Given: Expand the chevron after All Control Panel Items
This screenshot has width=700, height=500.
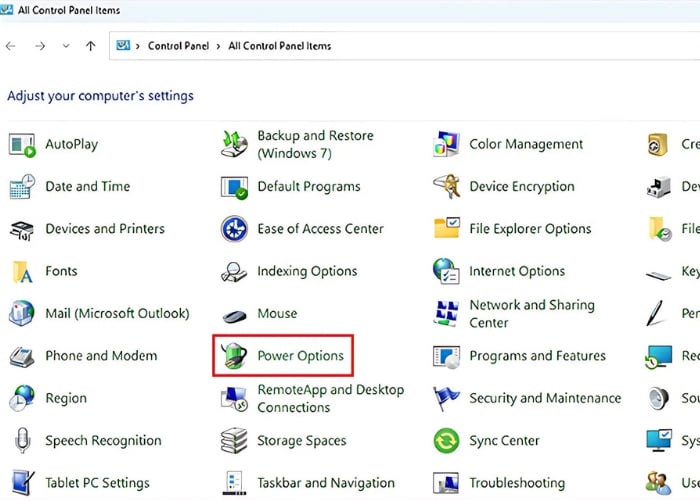Looking at the screenshot, I should [338, 46].
